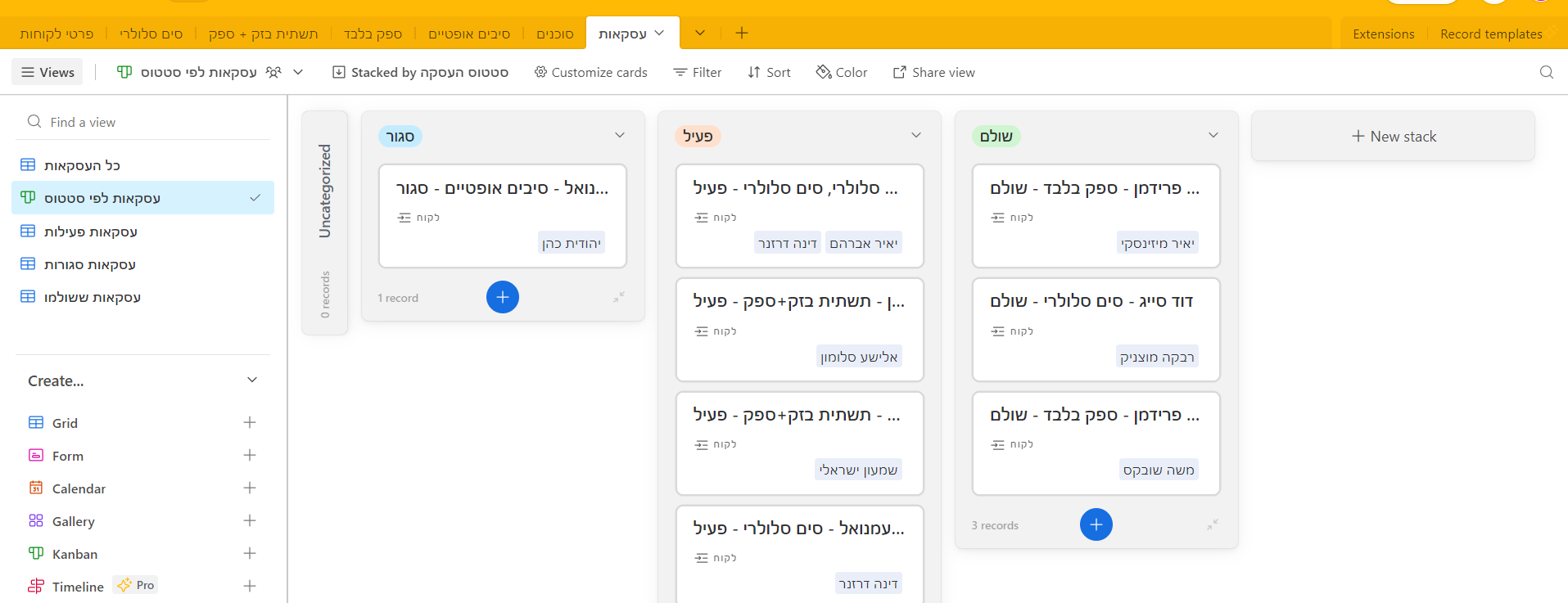The width and height of the screenshot is (1568, 603).
Task: Click the blue plus button in the שולם stack
Action: [1096, 524]
